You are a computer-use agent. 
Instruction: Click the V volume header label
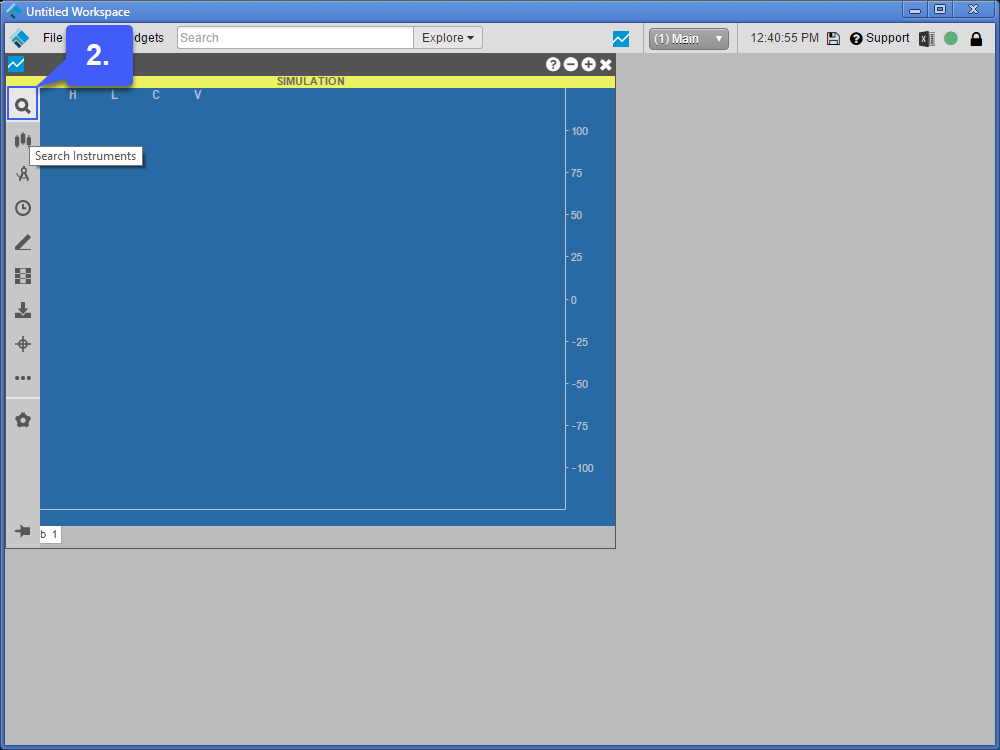198,95
